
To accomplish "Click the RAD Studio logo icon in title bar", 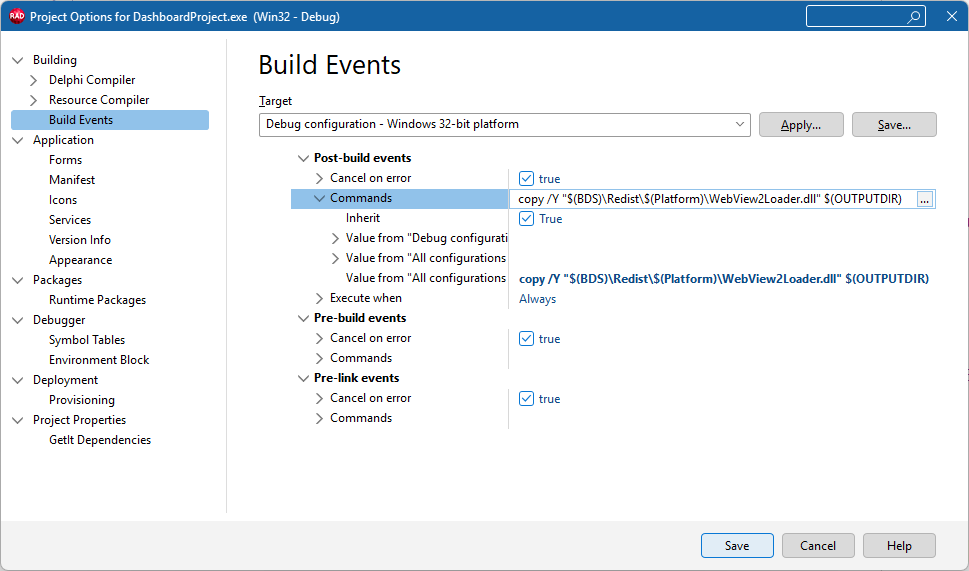I will tap(17, 17).
